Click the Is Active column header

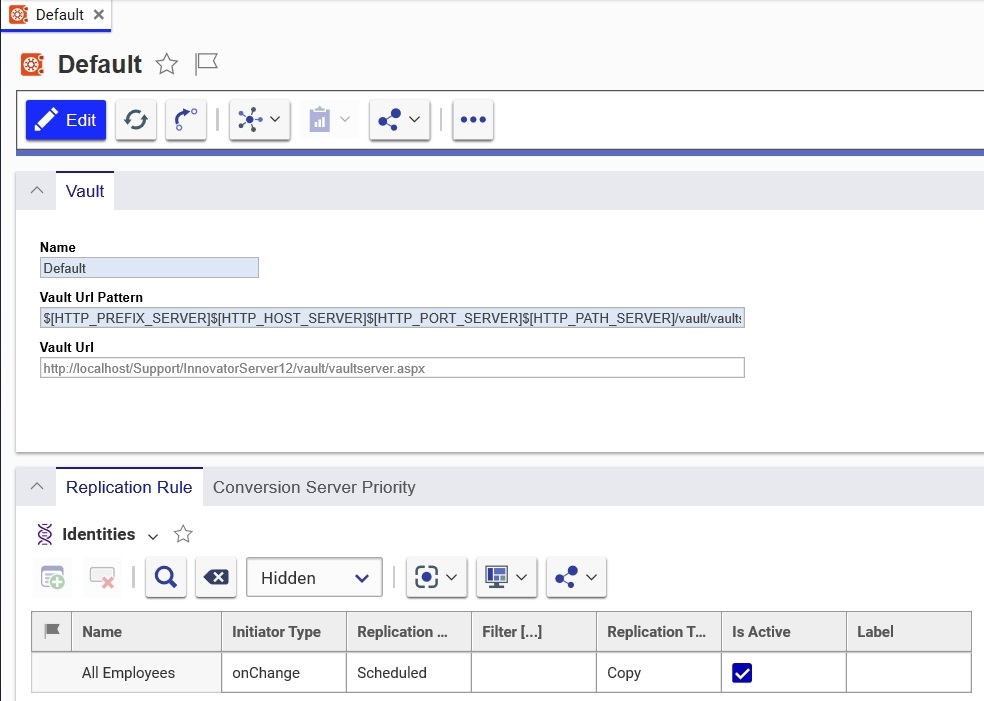(x=784, y=632)
